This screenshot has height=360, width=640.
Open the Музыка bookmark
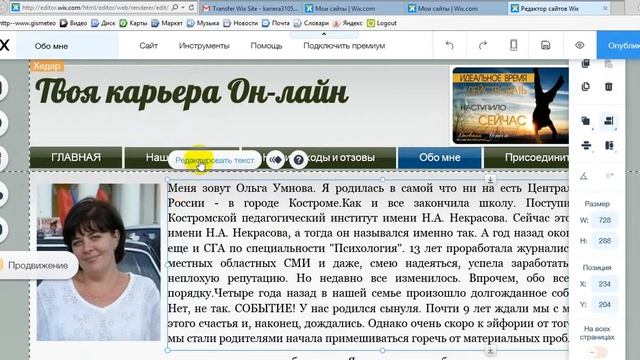203,23
